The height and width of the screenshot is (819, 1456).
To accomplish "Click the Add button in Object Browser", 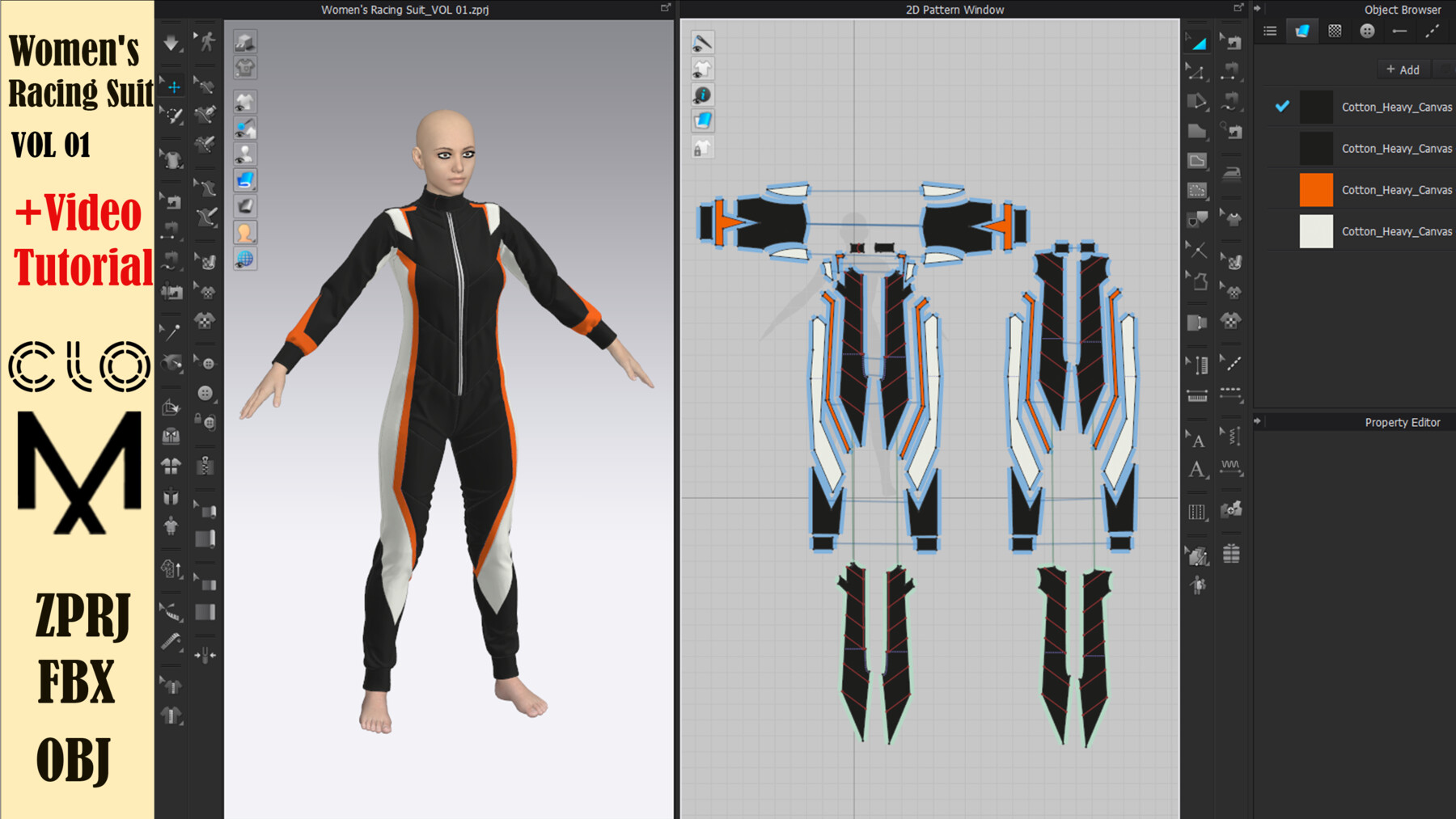I will tap(1402, 70).
